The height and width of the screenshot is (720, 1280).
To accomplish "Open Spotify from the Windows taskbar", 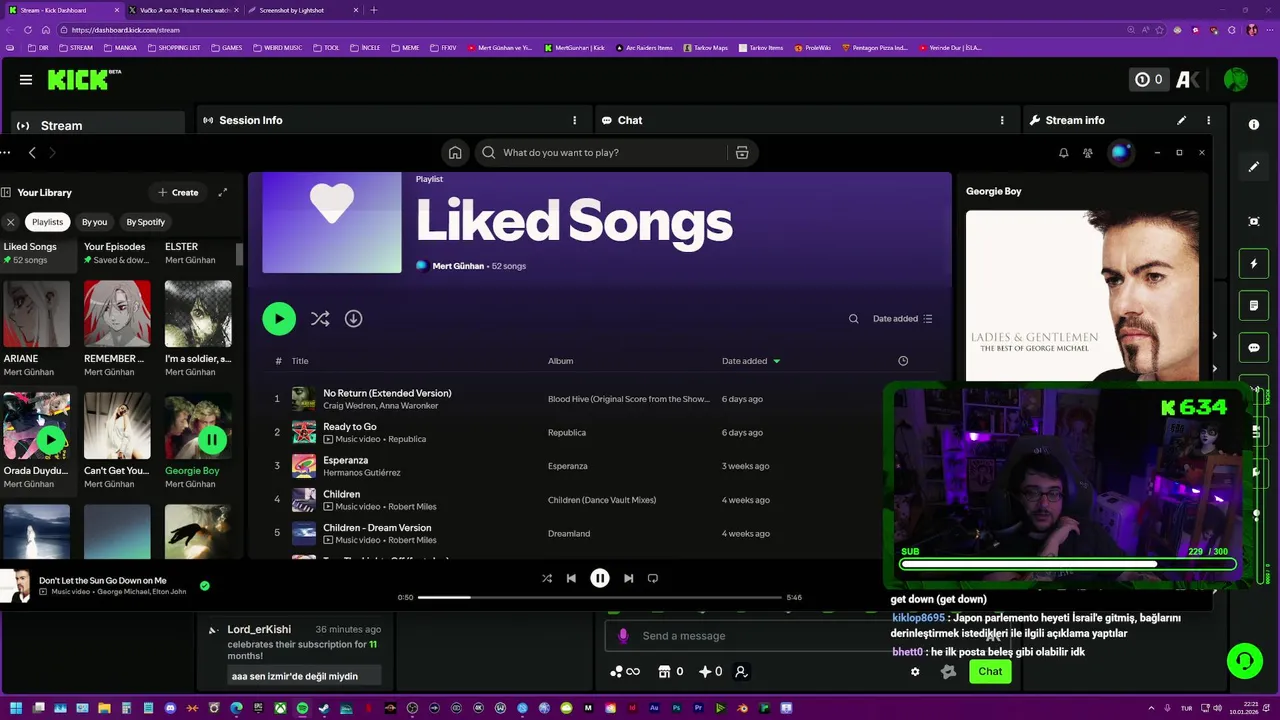I will point(302,708).
